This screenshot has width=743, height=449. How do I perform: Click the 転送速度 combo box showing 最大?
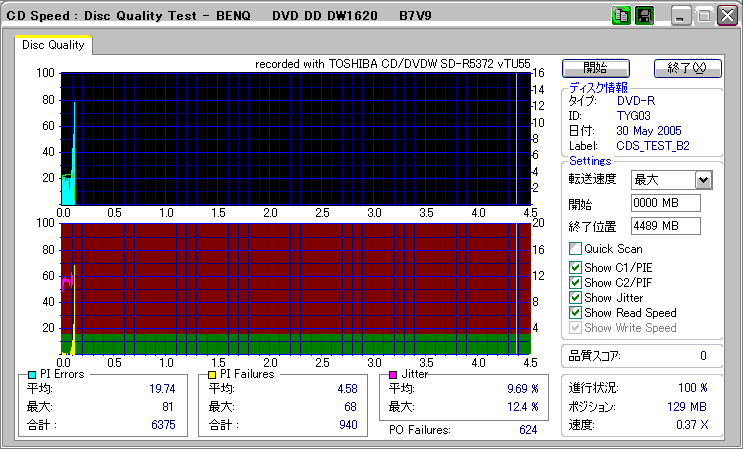(x=672, y=180)
